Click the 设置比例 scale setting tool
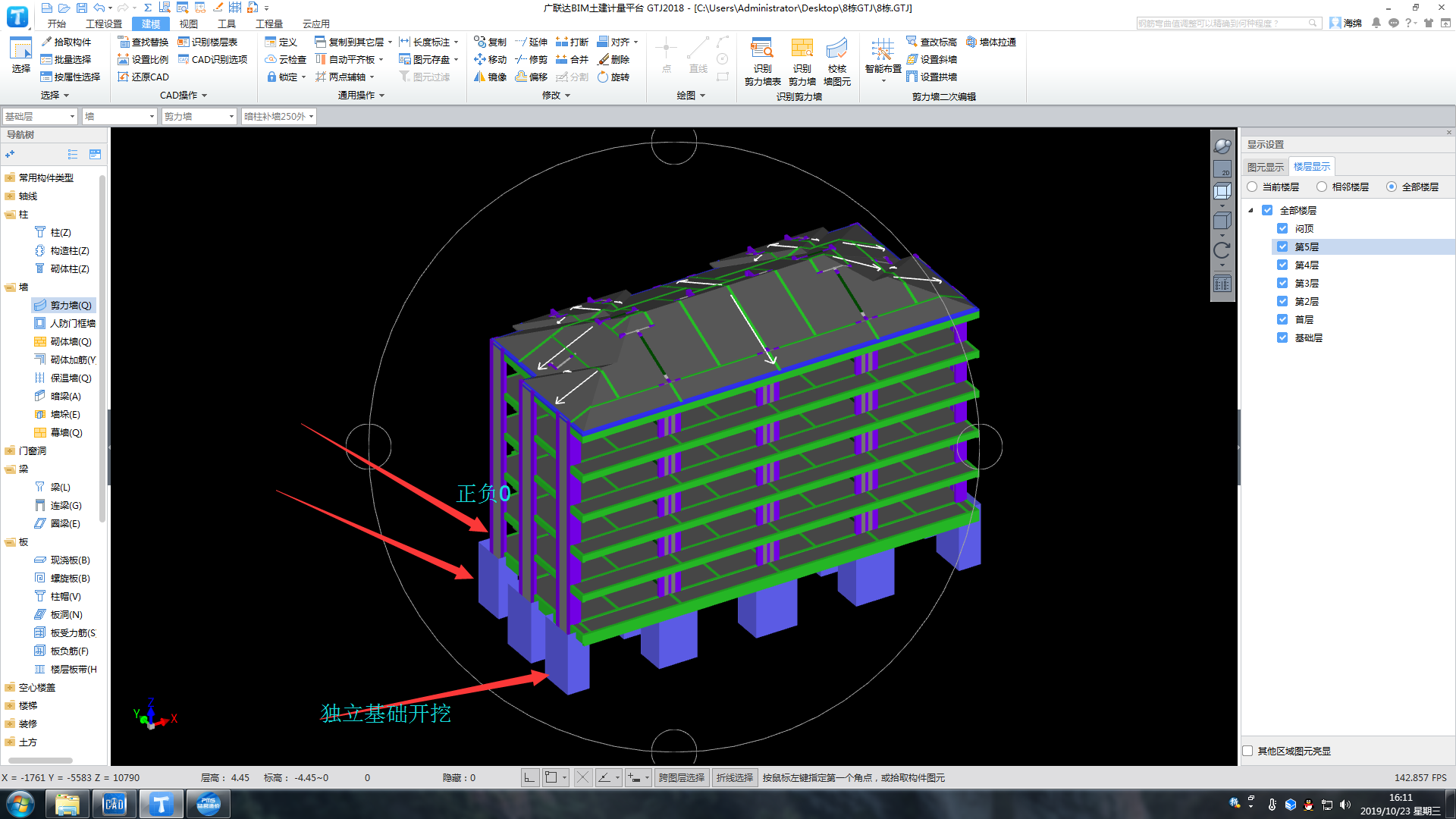 point(143,59)
